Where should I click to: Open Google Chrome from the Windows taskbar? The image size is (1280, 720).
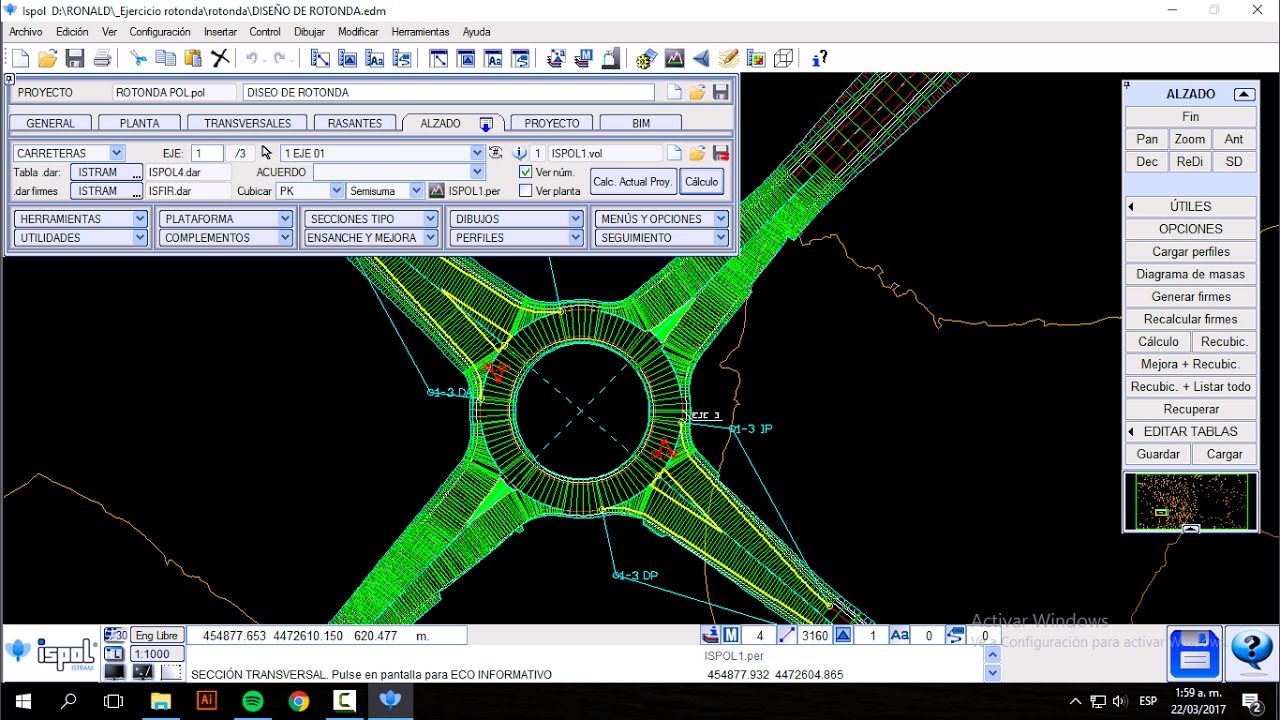click(299, 701)
